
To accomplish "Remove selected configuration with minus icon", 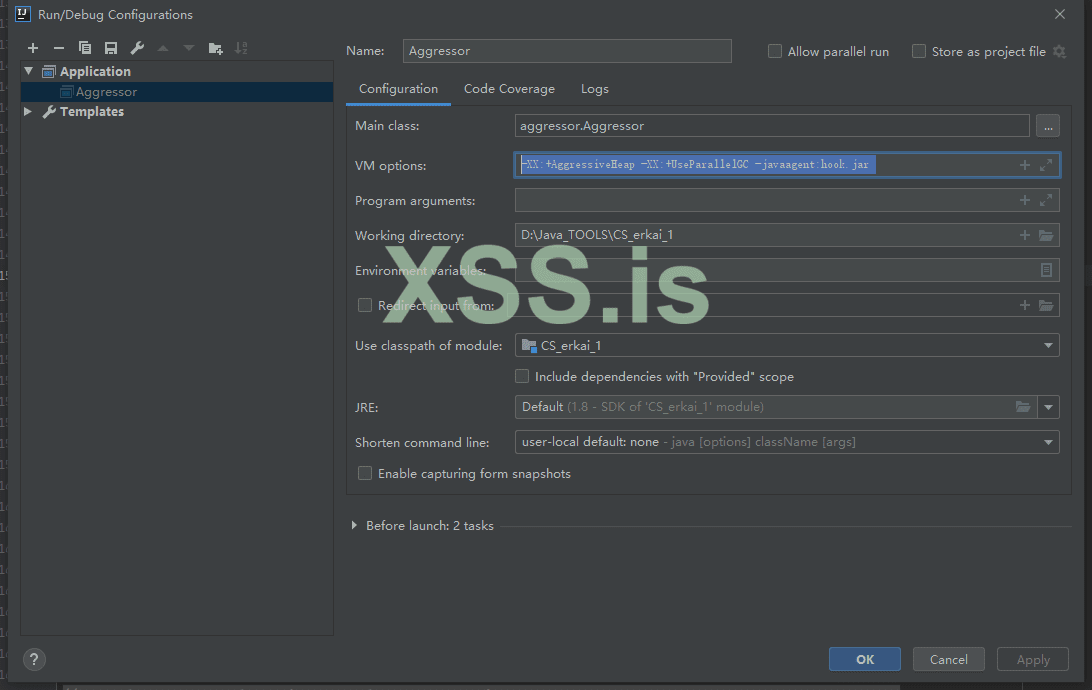I will (59, 48).
